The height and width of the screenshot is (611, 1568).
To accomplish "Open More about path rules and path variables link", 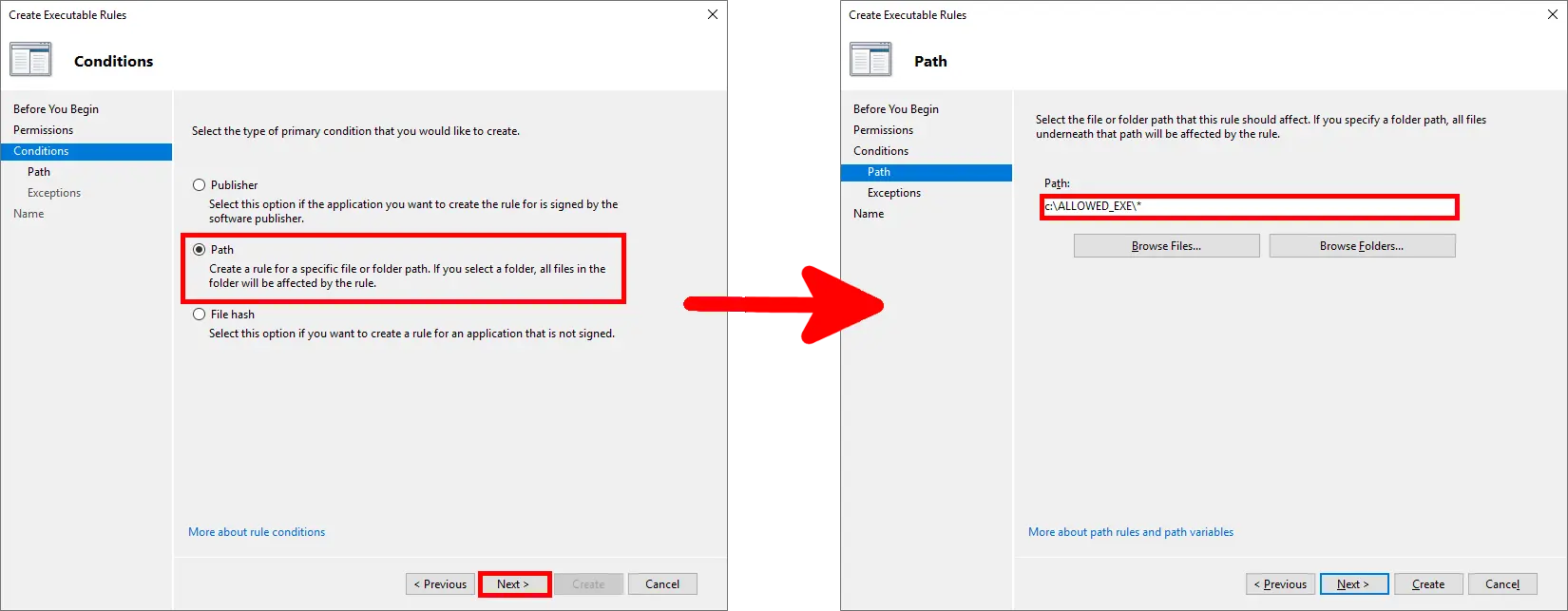I will click(1130, 532).
